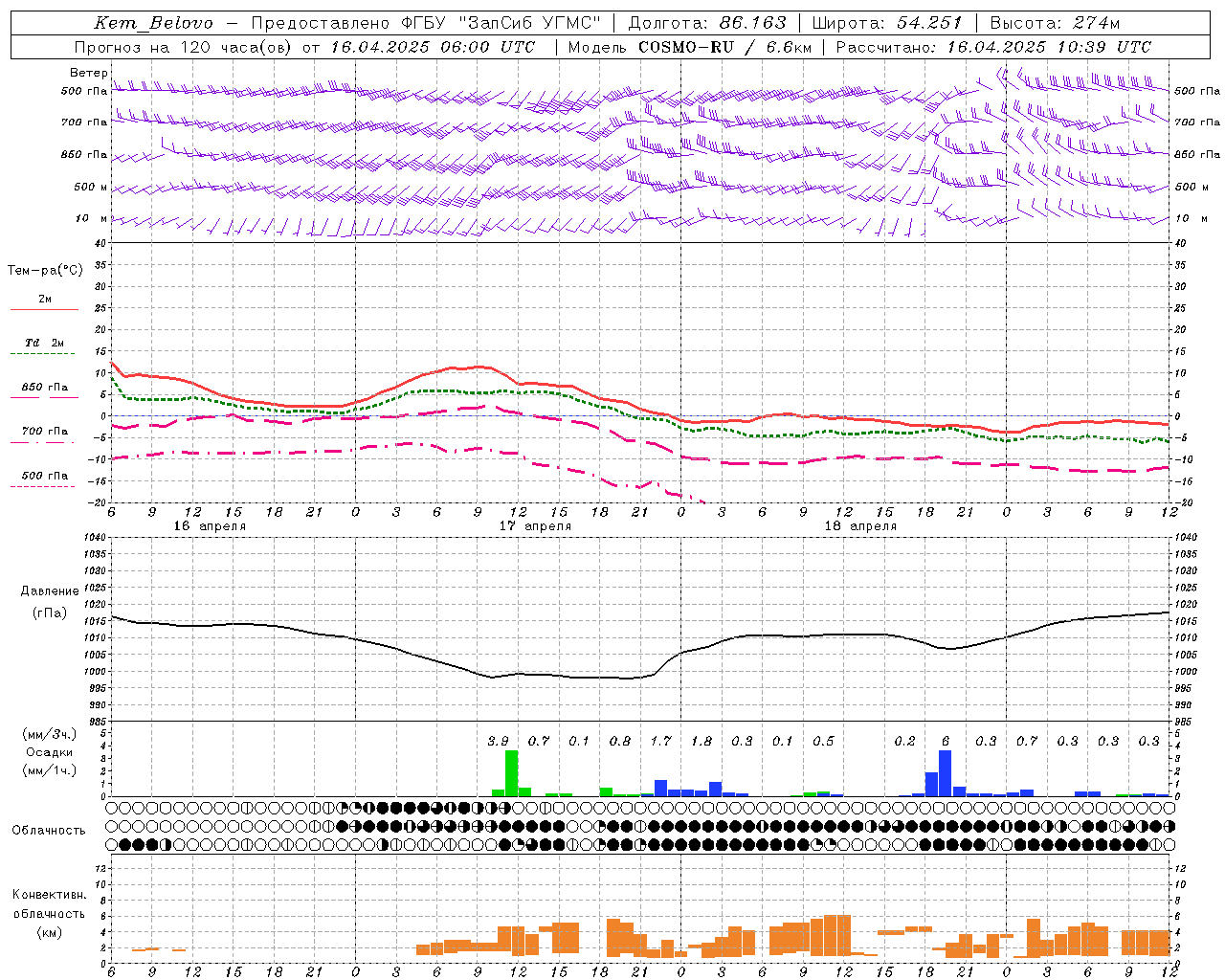
Task: Click the Осадки label
Action: pos(50,752)
